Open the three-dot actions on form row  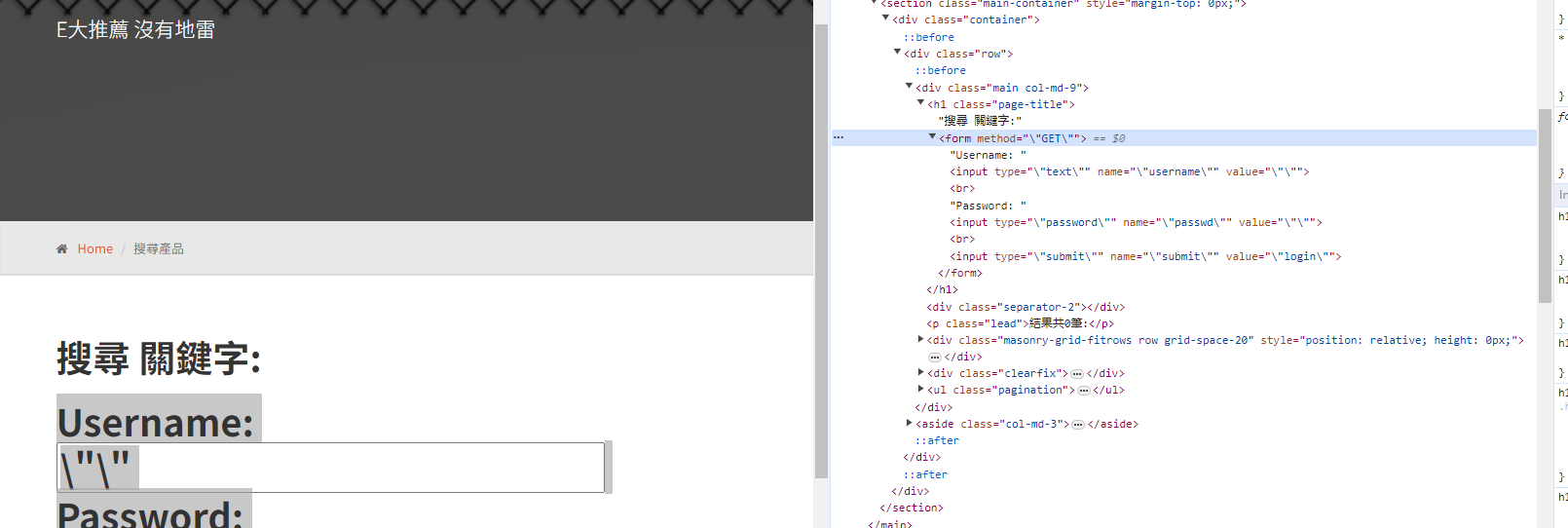[x=839, y=137]
